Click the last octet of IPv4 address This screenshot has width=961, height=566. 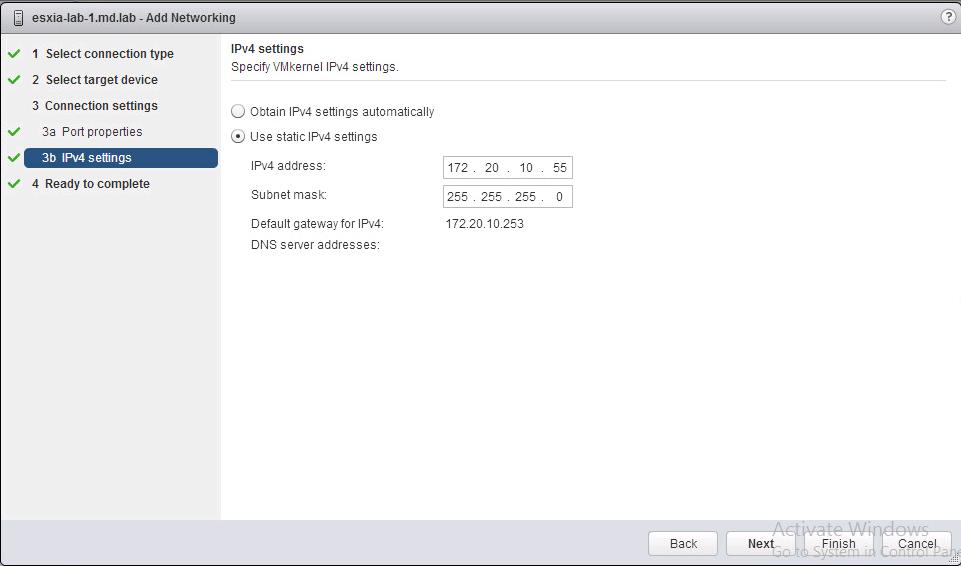click(559, 168)
